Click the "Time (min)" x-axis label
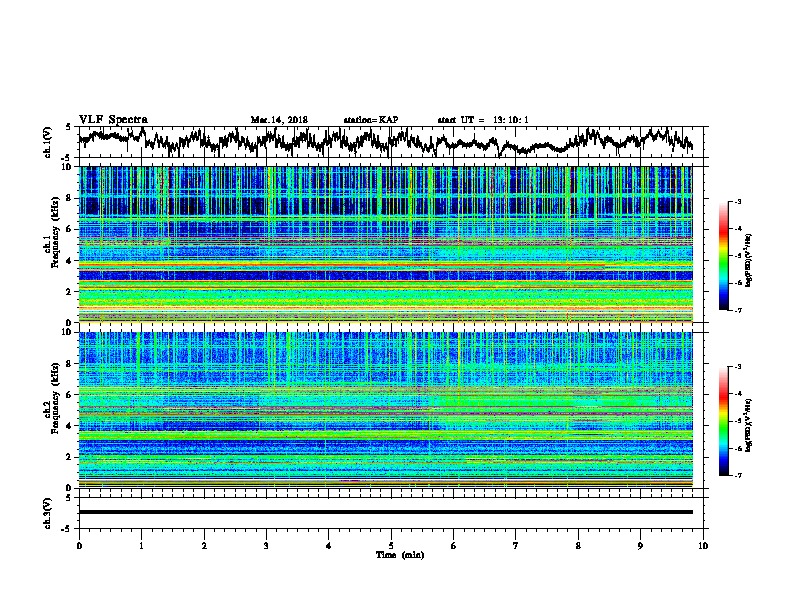This screenshot has width=792, height=612. tap(400, 555)
